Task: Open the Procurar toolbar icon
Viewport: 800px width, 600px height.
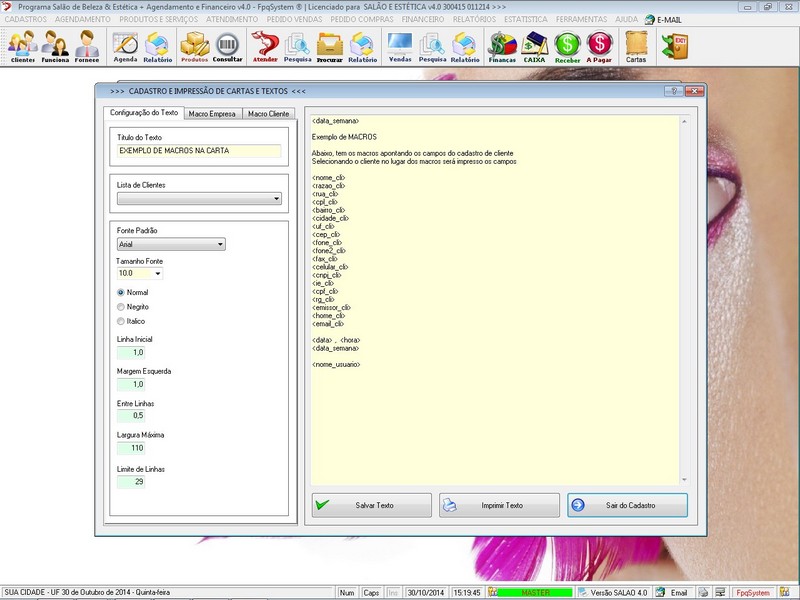Action: click(x=330, y=46)
